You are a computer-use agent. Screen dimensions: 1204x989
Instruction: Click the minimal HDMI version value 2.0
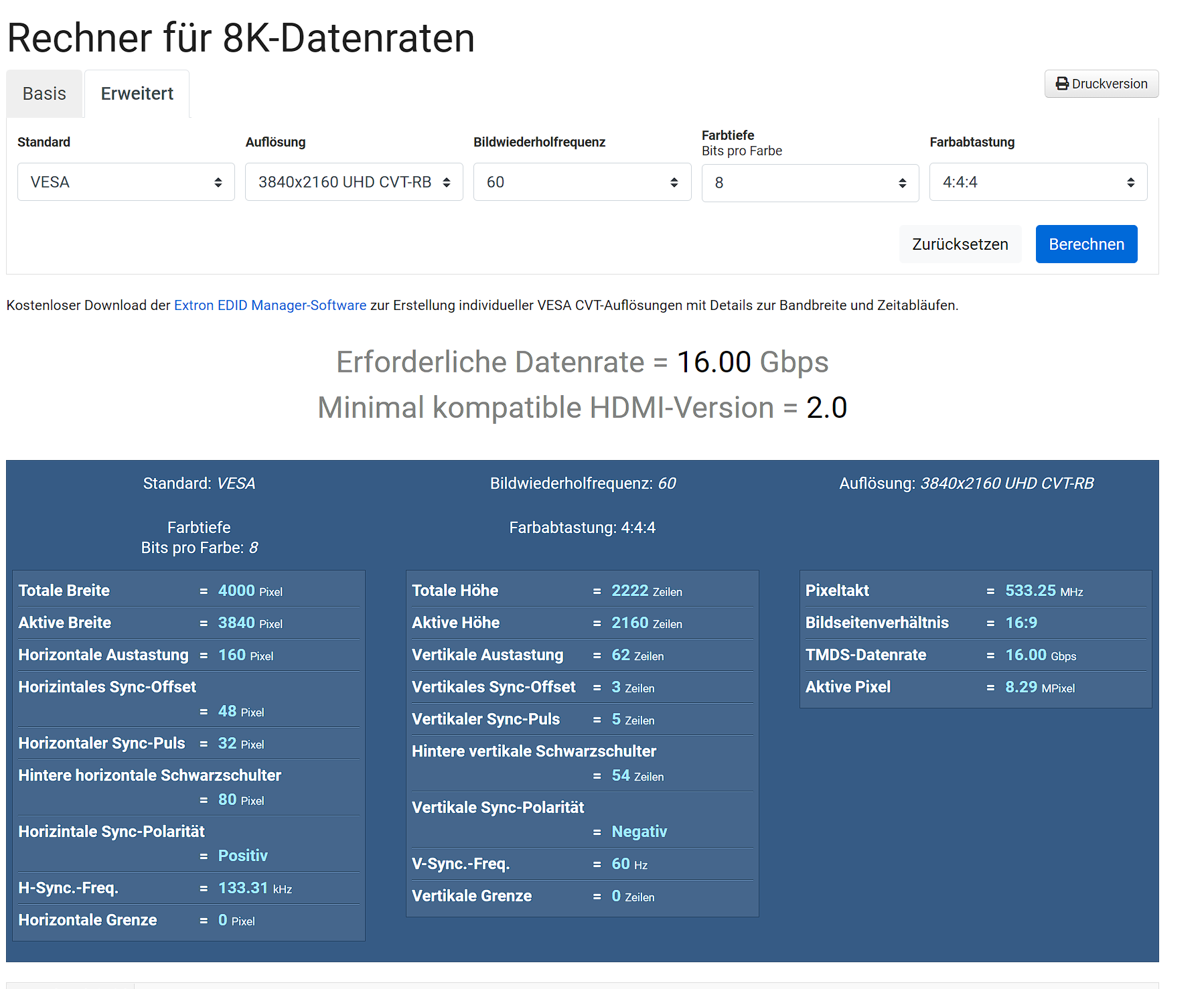click(x=827, y=408)
